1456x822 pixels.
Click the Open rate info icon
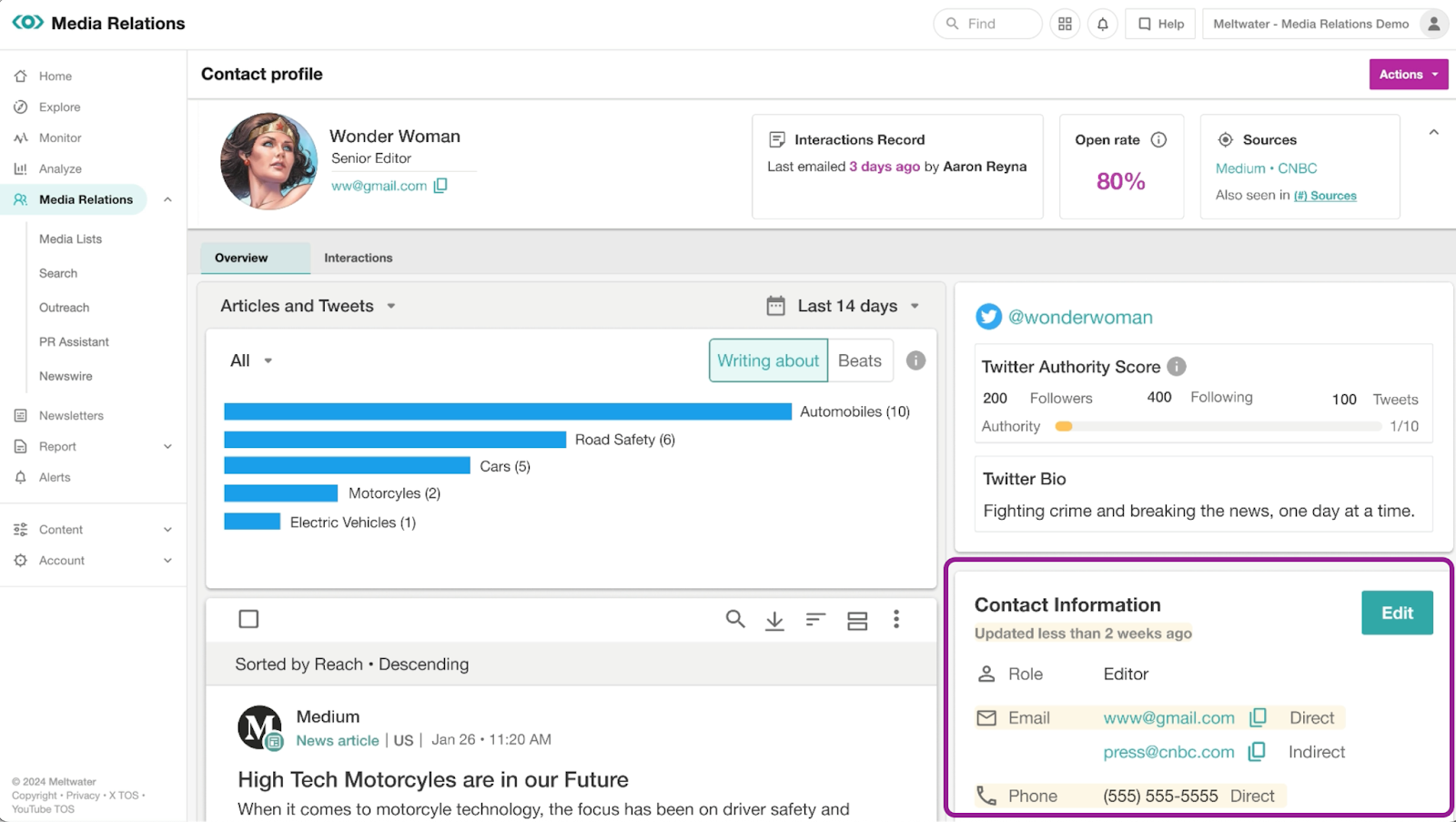pos(1158,139)
